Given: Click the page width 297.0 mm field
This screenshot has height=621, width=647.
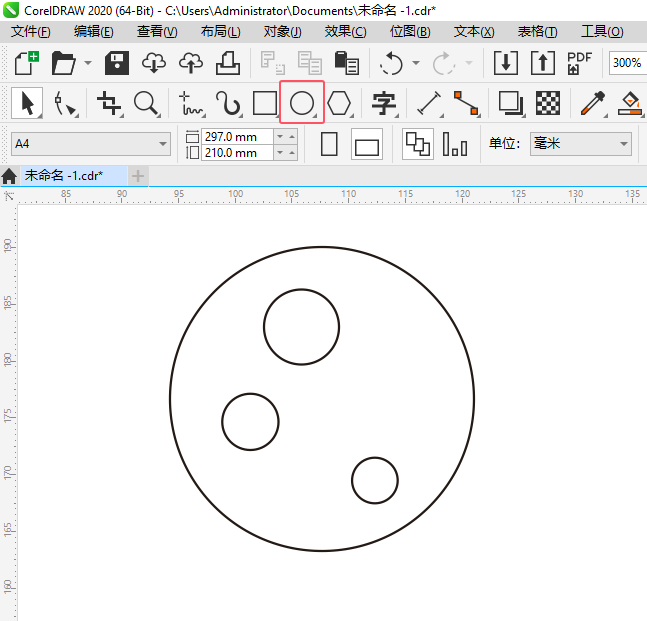Looking at the screenshot, I should pyautogui.click(x=237, y=137).
